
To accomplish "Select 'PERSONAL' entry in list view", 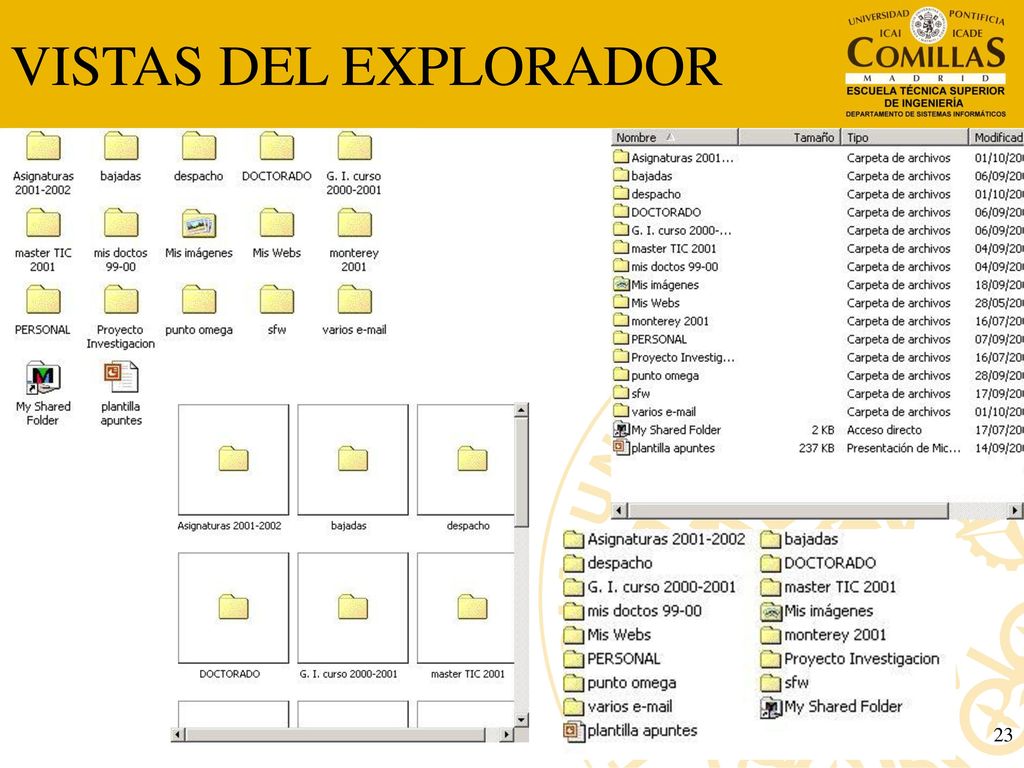I will (613, 659).
